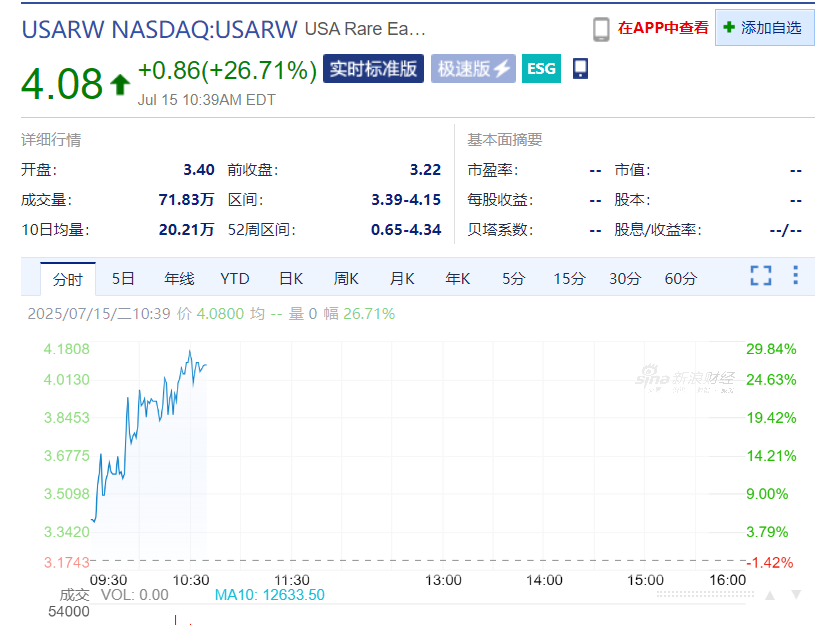Click the previous close value 3.22
Viewport: 835px width, 625px height.
(x=425, y=170)
